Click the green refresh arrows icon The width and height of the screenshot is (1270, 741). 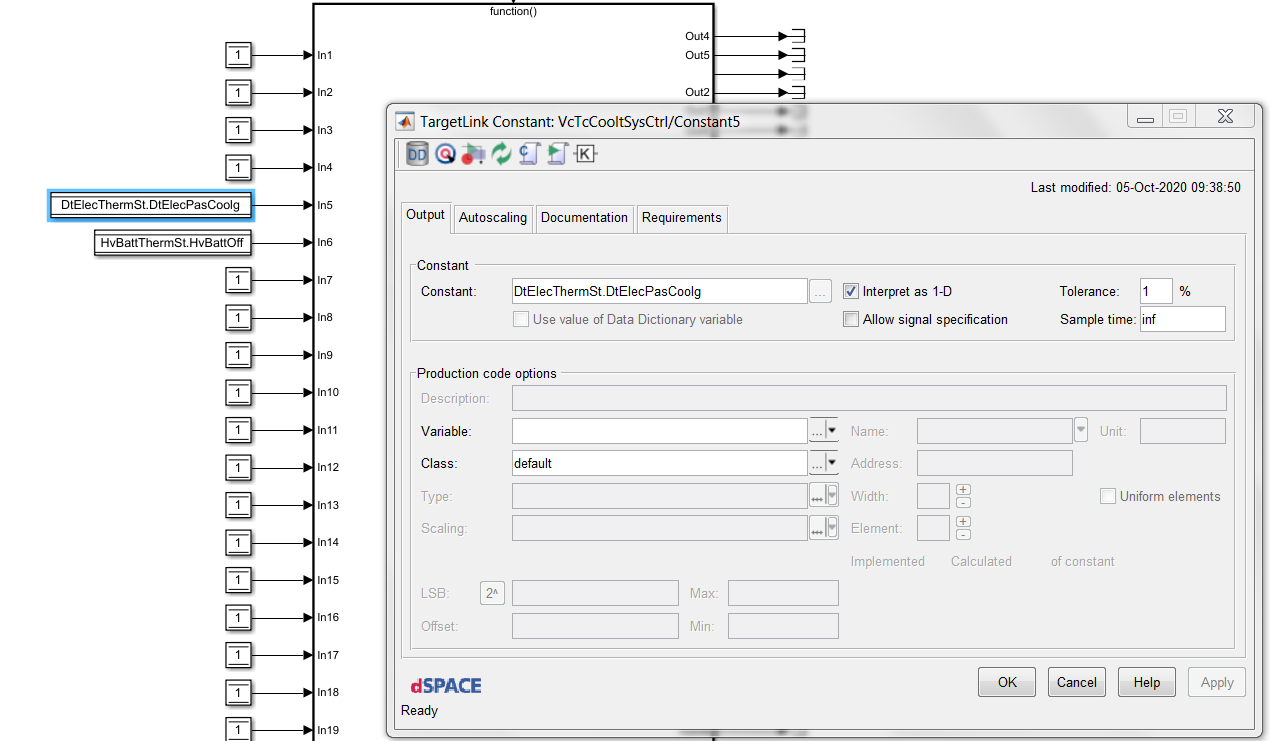(x=501, y=153)
